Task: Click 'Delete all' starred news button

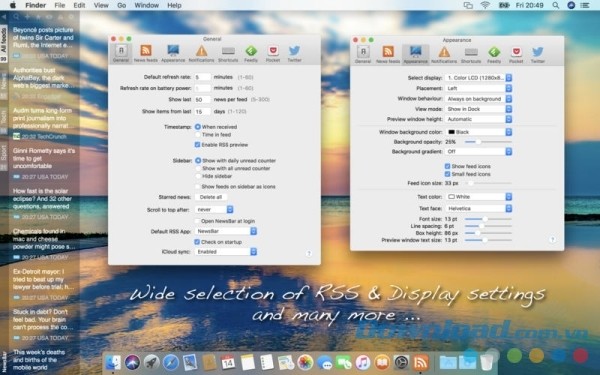Action: 211,197
